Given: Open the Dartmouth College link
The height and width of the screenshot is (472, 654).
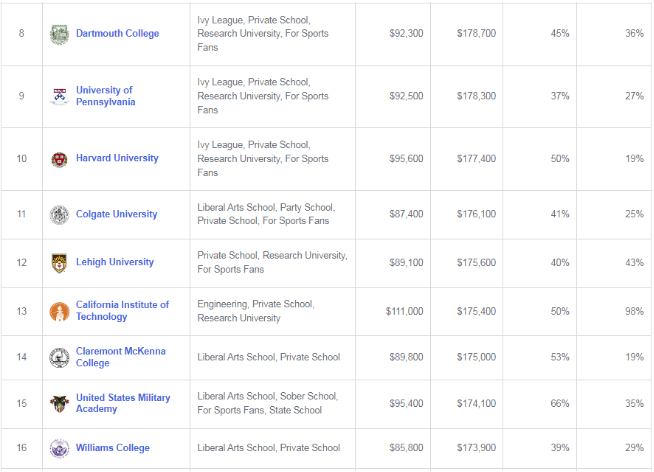Looking at the screenshot, I should click(118, 33).
